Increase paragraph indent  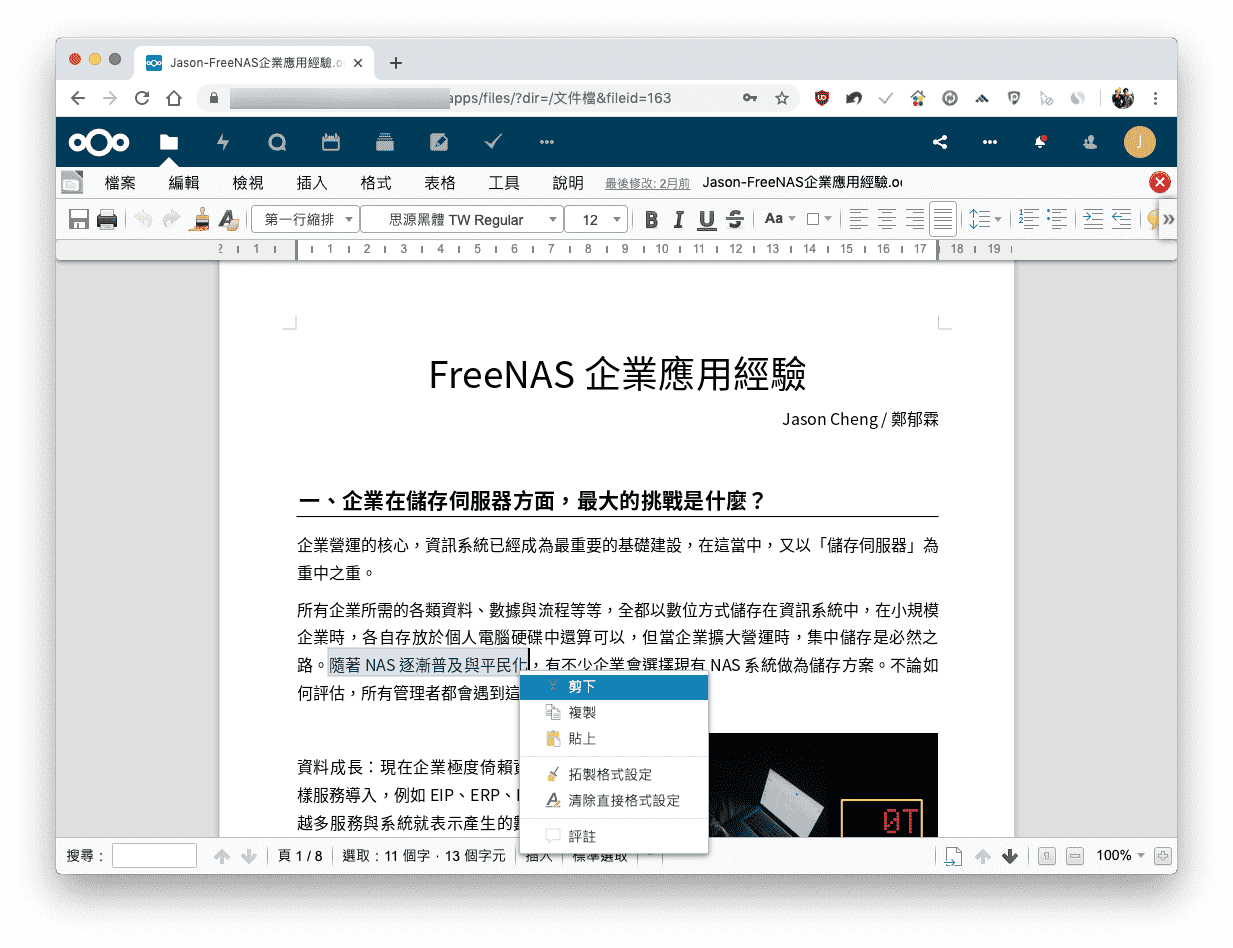1093,219
